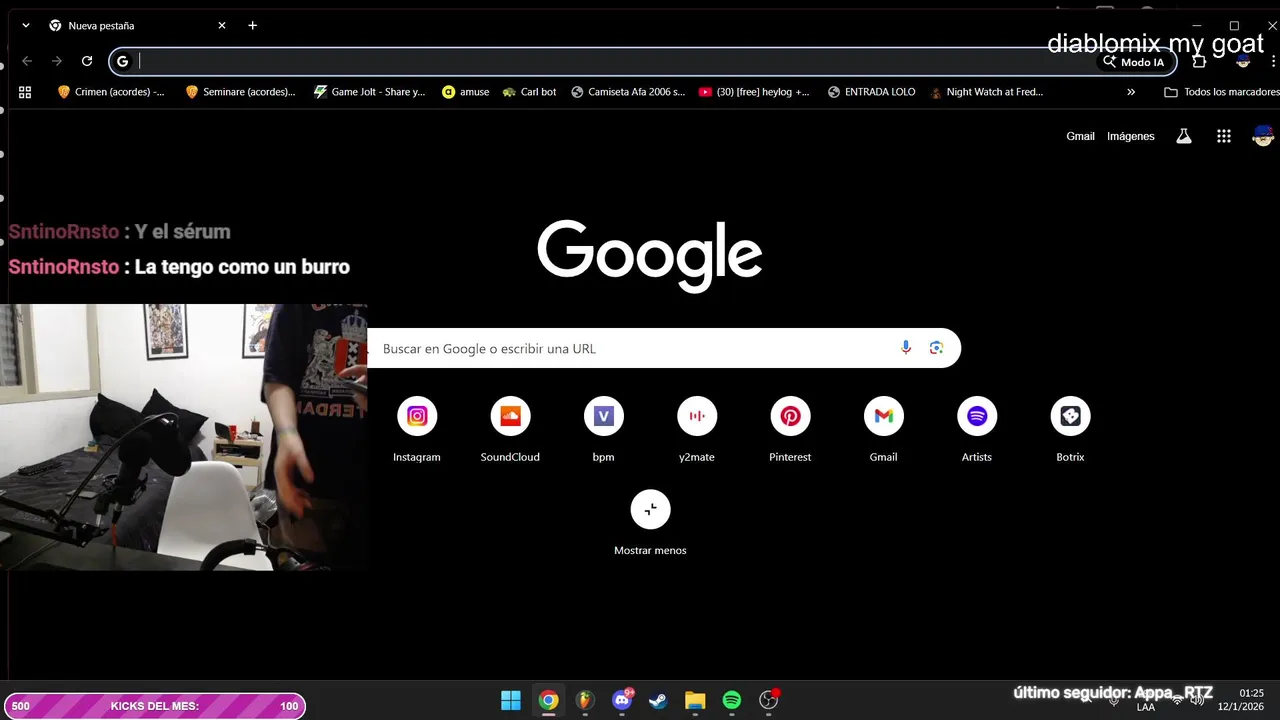Open the Windows Start menu
Image resolution: width=1280 pixels, height=720 pixels.
511,700
